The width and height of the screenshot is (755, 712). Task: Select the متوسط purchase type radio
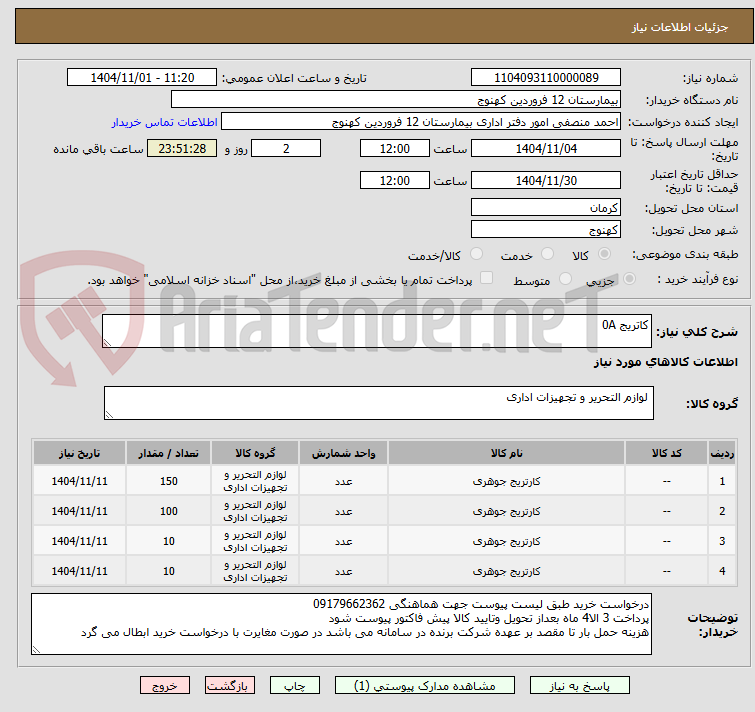(565, 279)
